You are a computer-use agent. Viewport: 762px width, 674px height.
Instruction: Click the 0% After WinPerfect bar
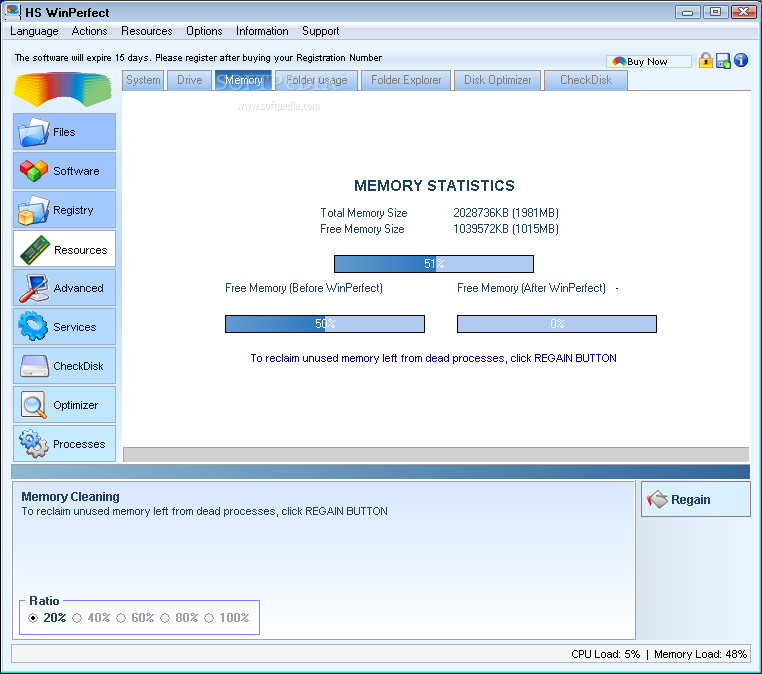point(557,324)
